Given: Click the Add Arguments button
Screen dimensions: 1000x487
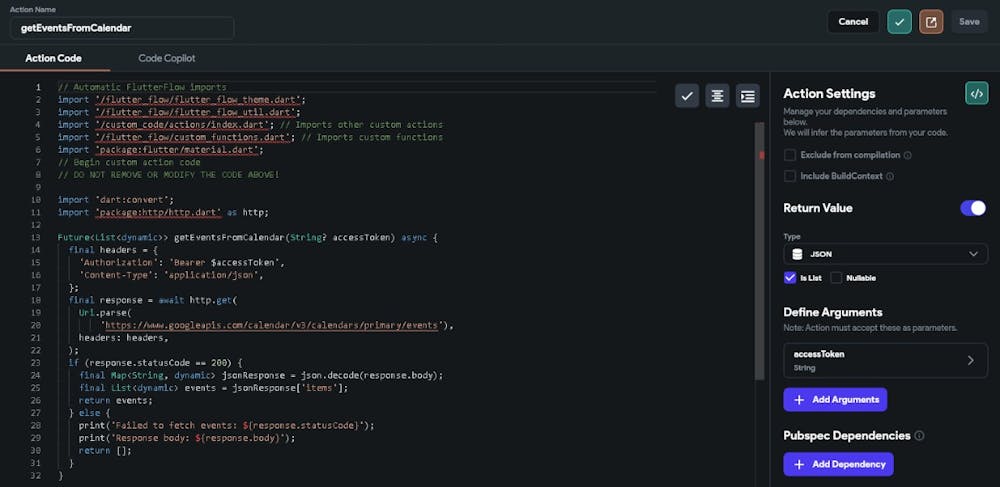Looking at the screenshot, I should pyautogui.click(x=835, y=400).
